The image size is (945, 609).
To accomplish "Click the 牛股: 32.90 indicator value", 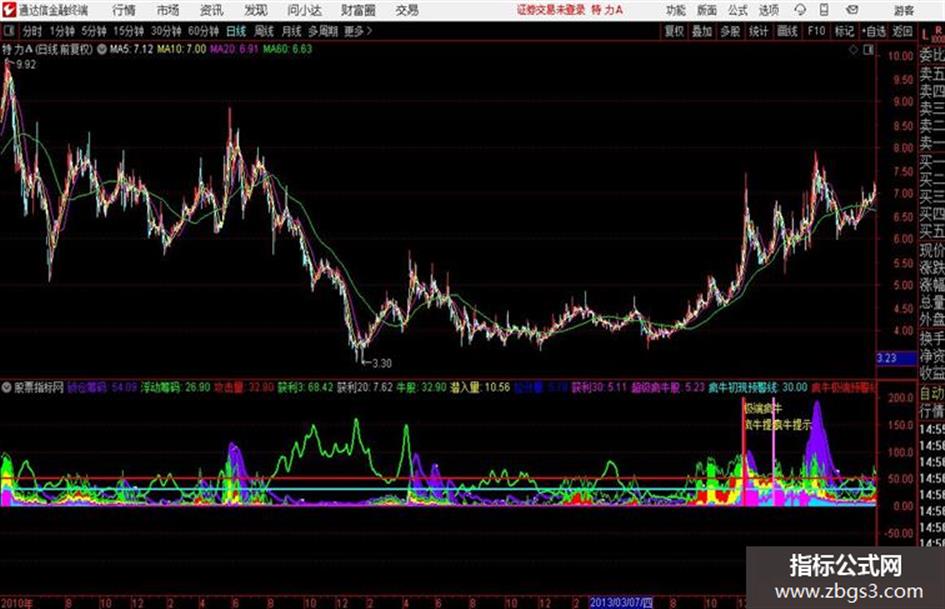I will pos(421,387).
